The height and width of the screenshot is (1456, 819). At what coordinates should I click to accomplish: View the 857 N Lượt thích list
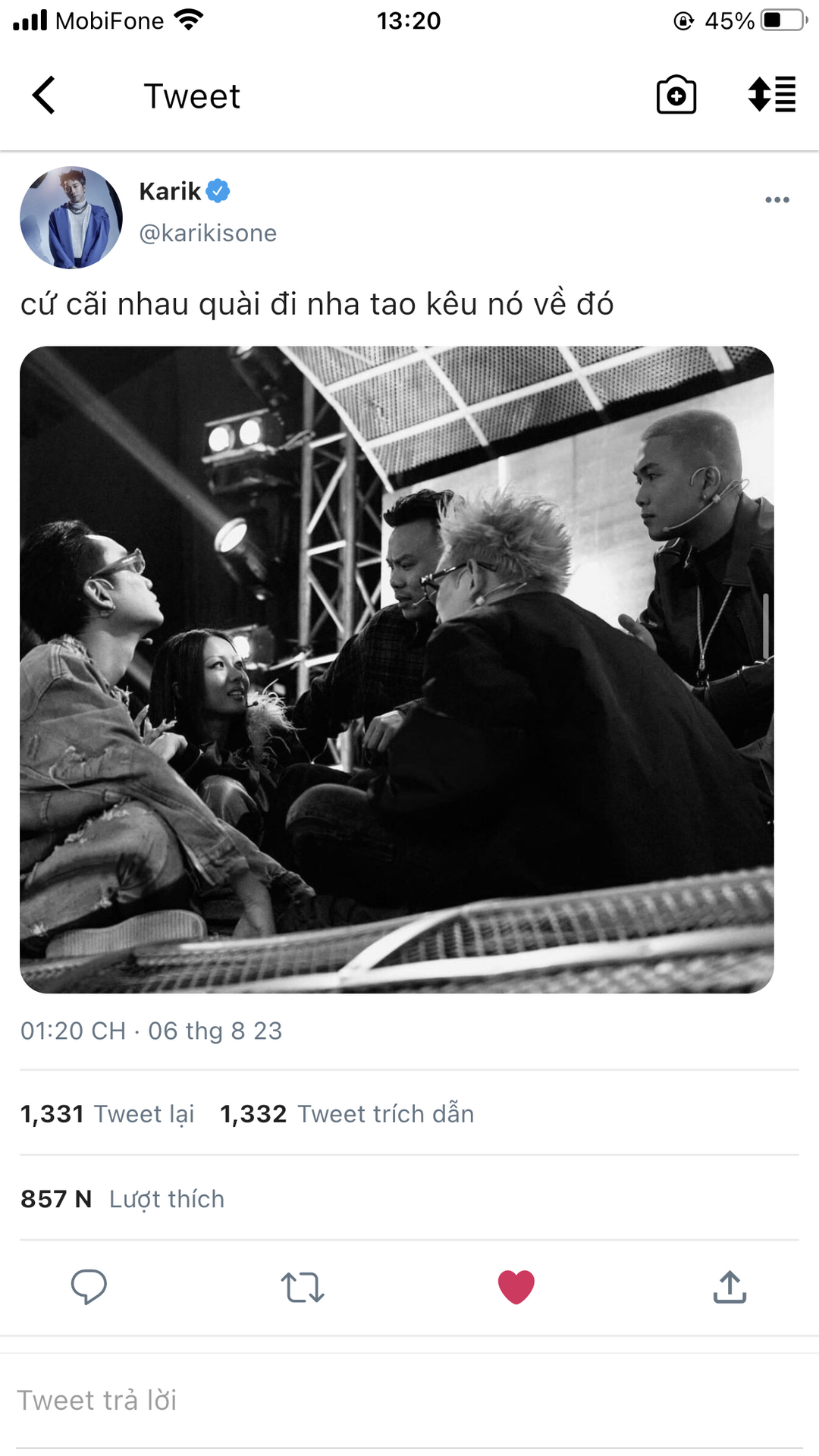click(122, 1199)
